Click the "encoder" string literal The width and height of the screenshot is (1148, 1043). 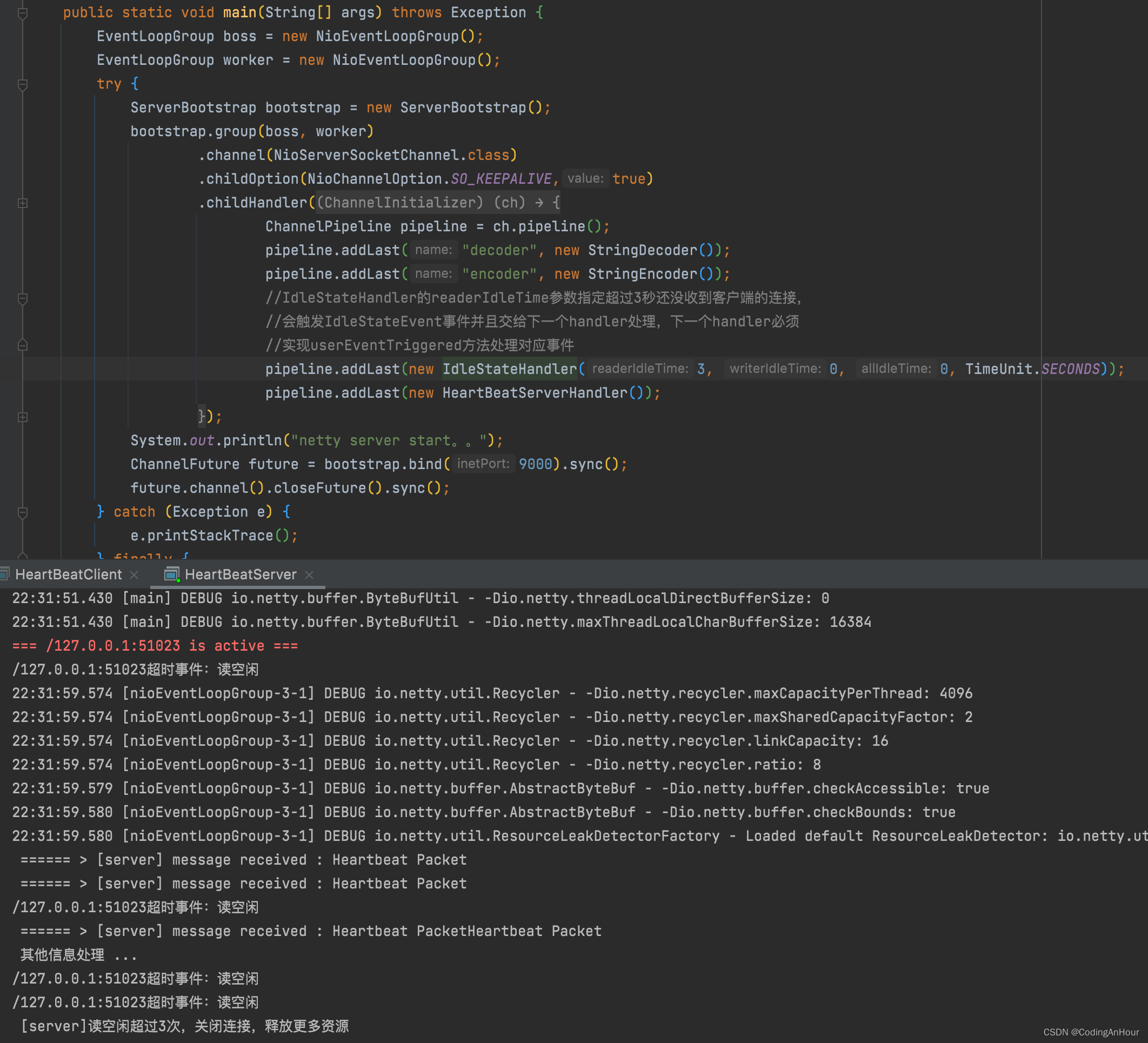pyautogui.click(x=499, y=274)
